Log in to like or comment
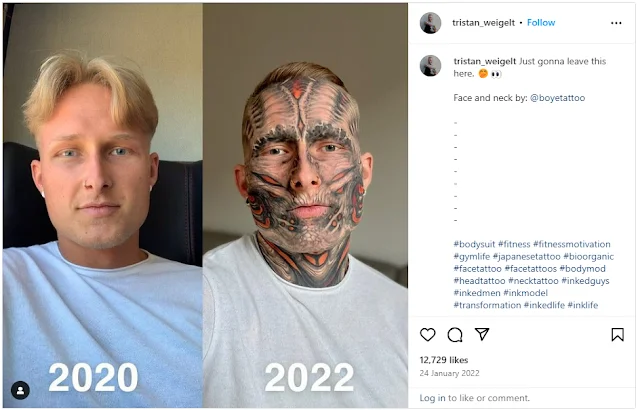The height and width of the screenshot is (410, 640). tap(432, 398)
